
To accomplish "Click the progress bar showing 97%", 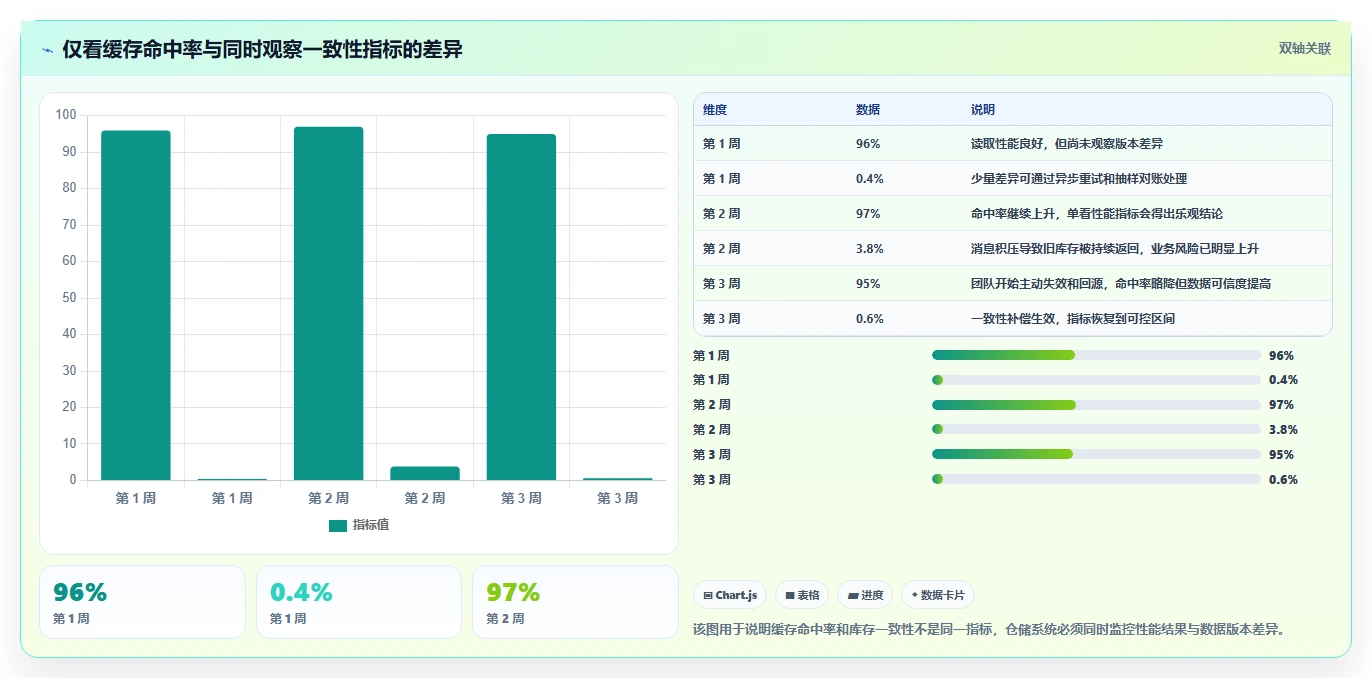I will [1096, 405].
